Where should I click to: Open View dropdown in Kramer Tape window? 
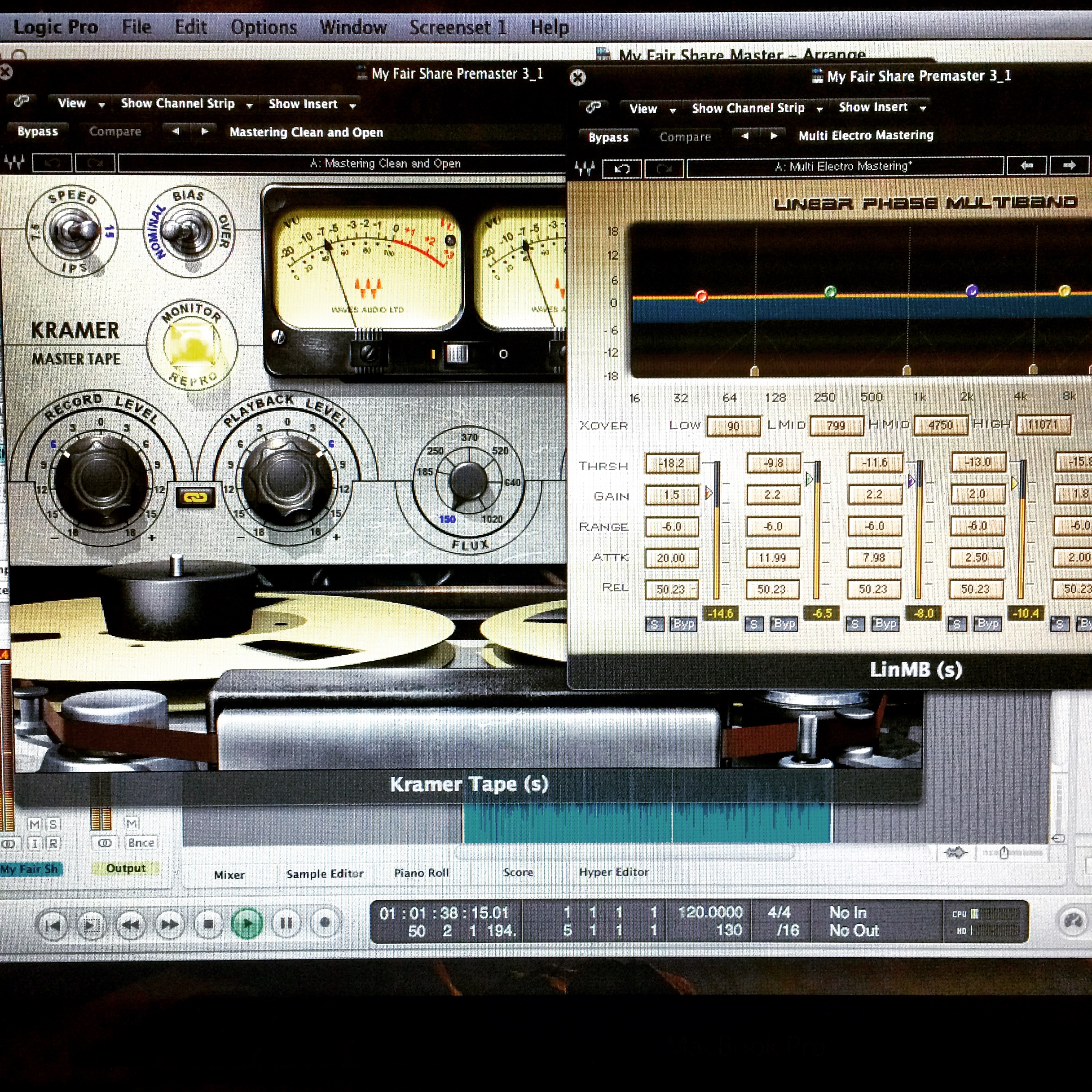pos(80,103)
